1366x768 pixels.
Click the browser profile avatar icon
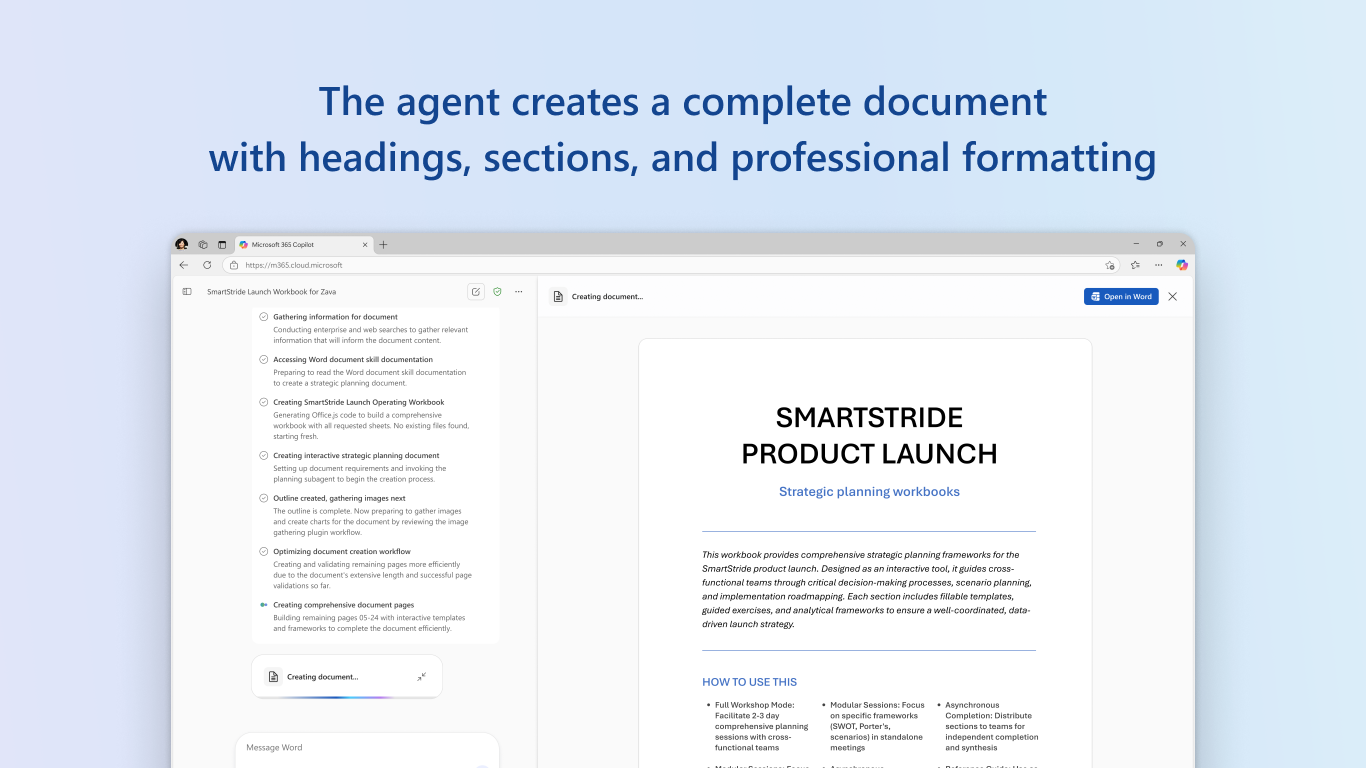pyautogui.click(x=181, y=244)
